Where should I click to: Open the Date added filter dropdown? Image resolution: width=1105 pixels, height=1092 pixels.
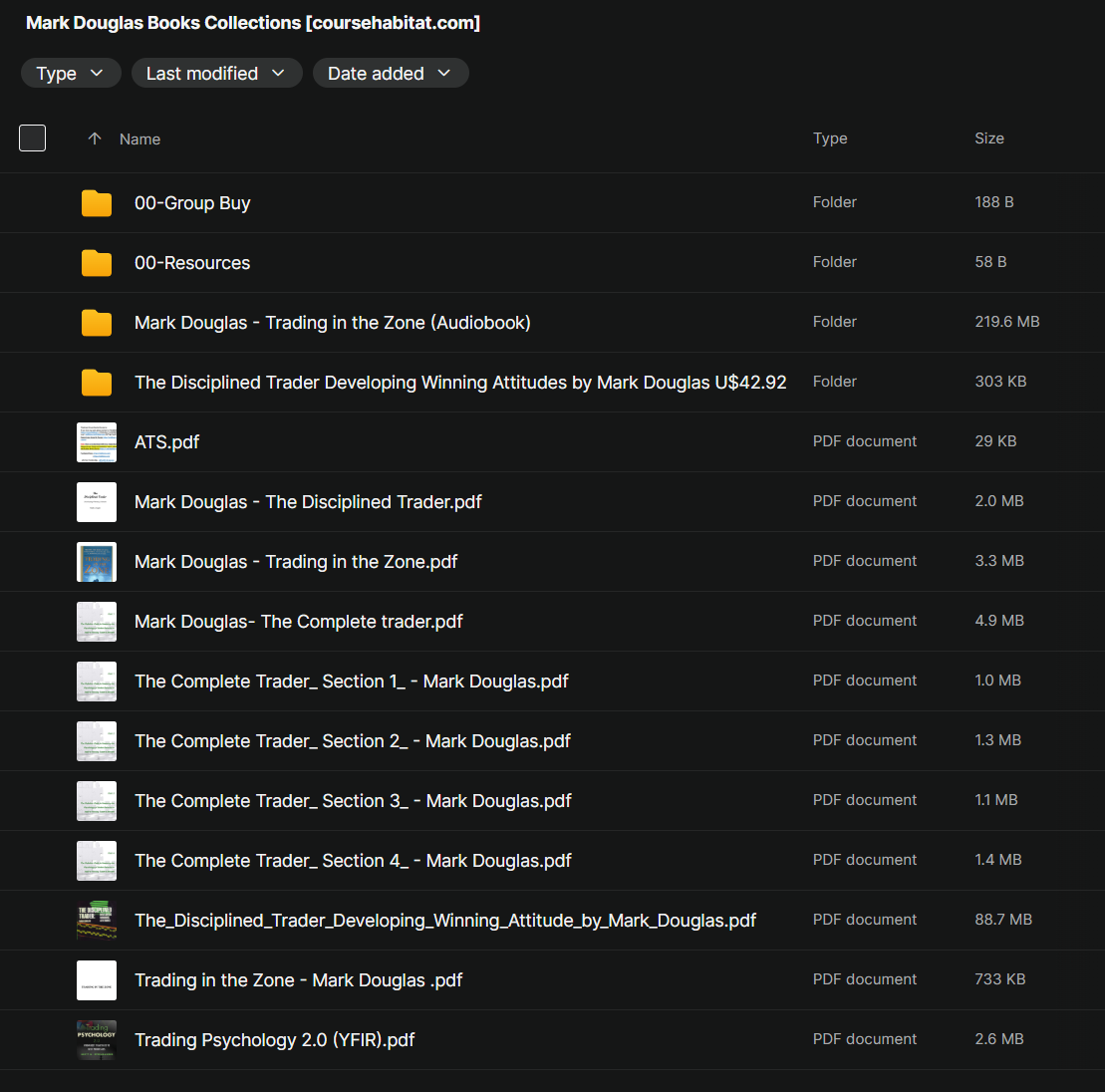(390, 74)
